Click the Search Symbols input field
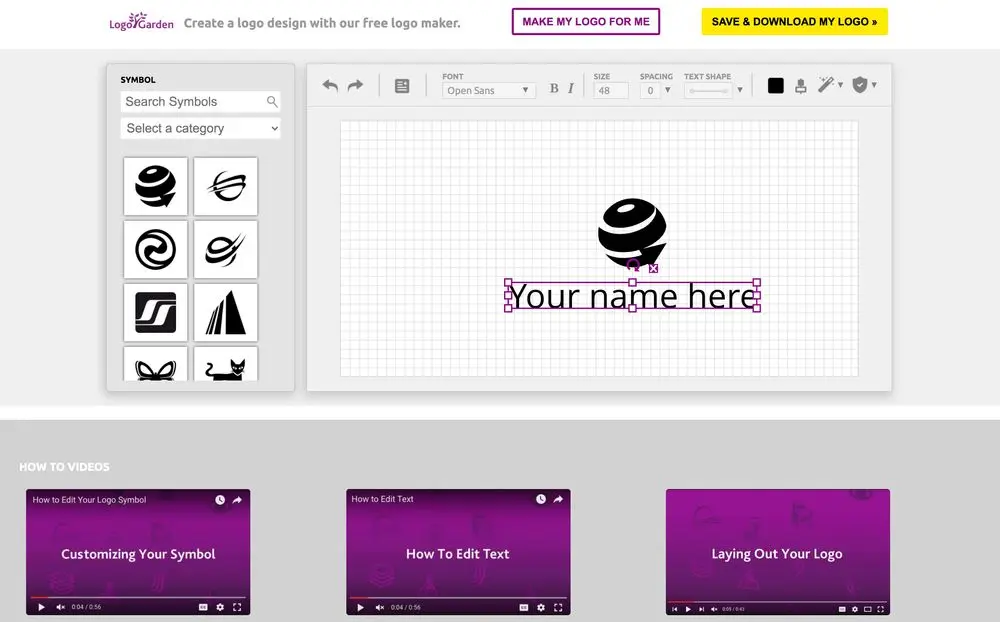The height and width of the screenshot is (622, 1000). (x=194, y=102)
